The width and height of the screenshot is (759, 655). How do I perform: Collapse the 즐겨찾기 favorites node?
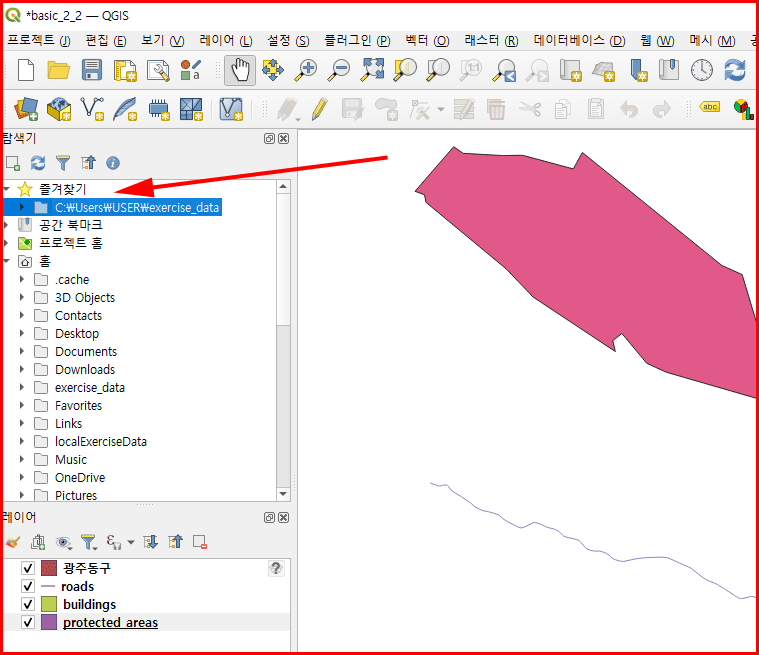[x=7, y=189]
